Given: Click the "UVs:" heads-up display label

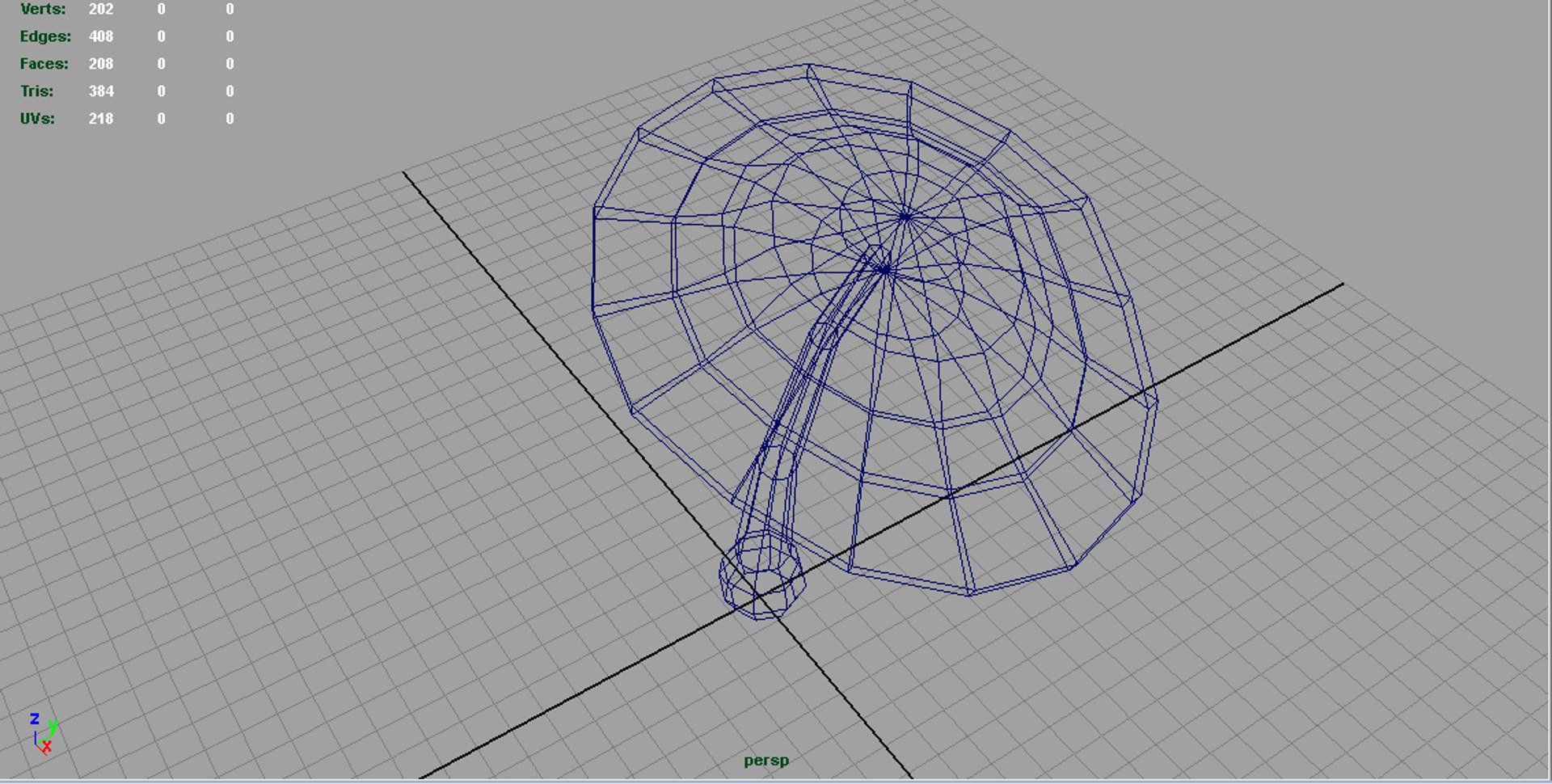Looking at the screenshot, I should click(38, 119).
